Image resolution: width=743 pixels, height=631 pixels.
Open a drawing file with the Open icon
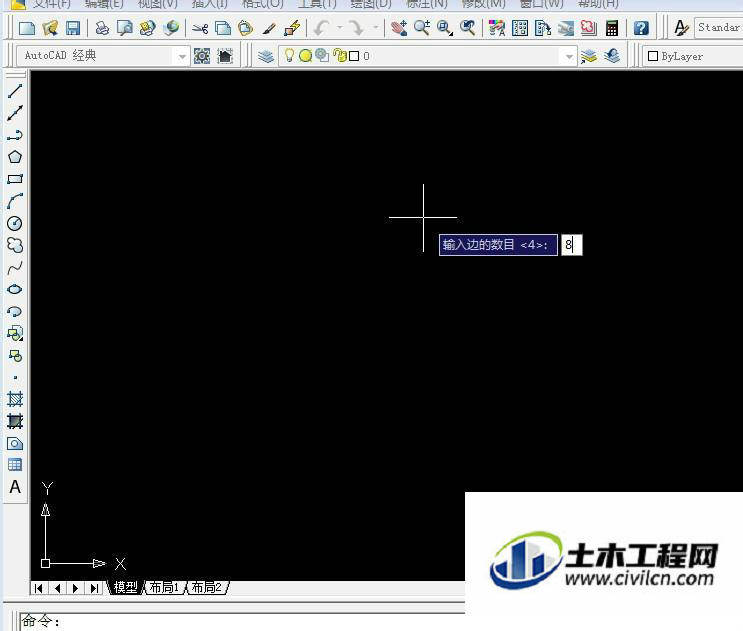click(x=50, y=28)
